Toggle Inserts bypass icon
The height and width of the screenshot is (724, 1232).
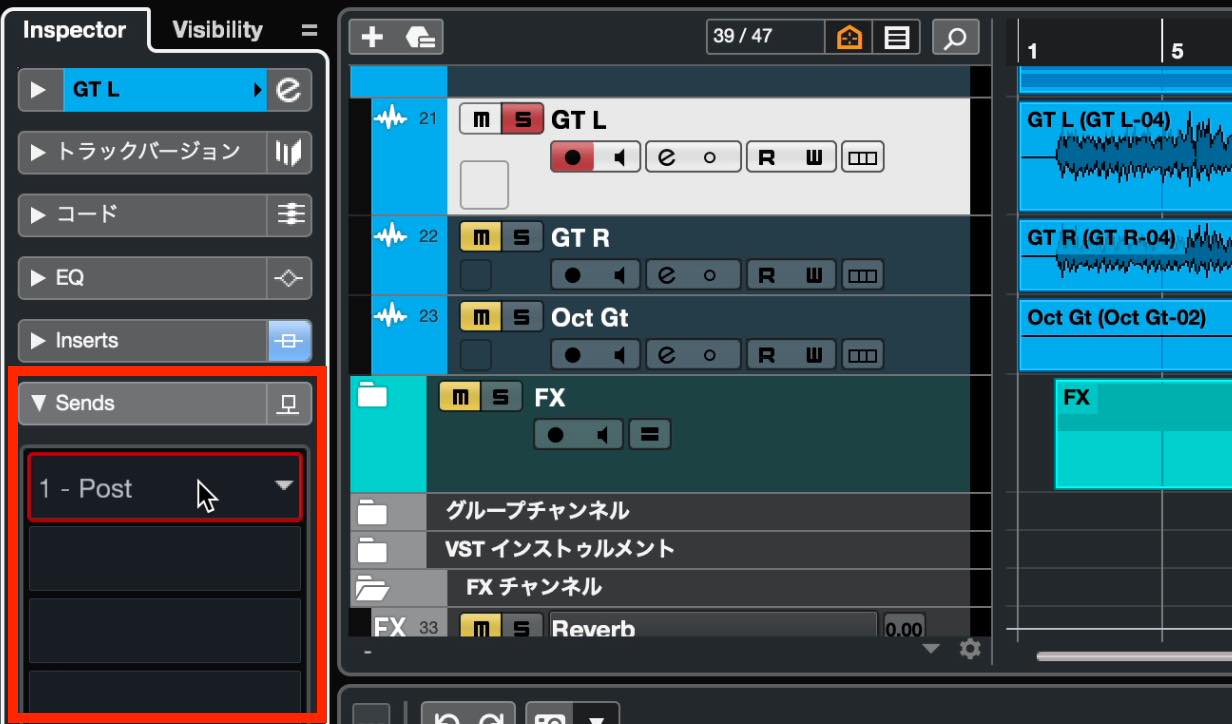pos(289,341)
